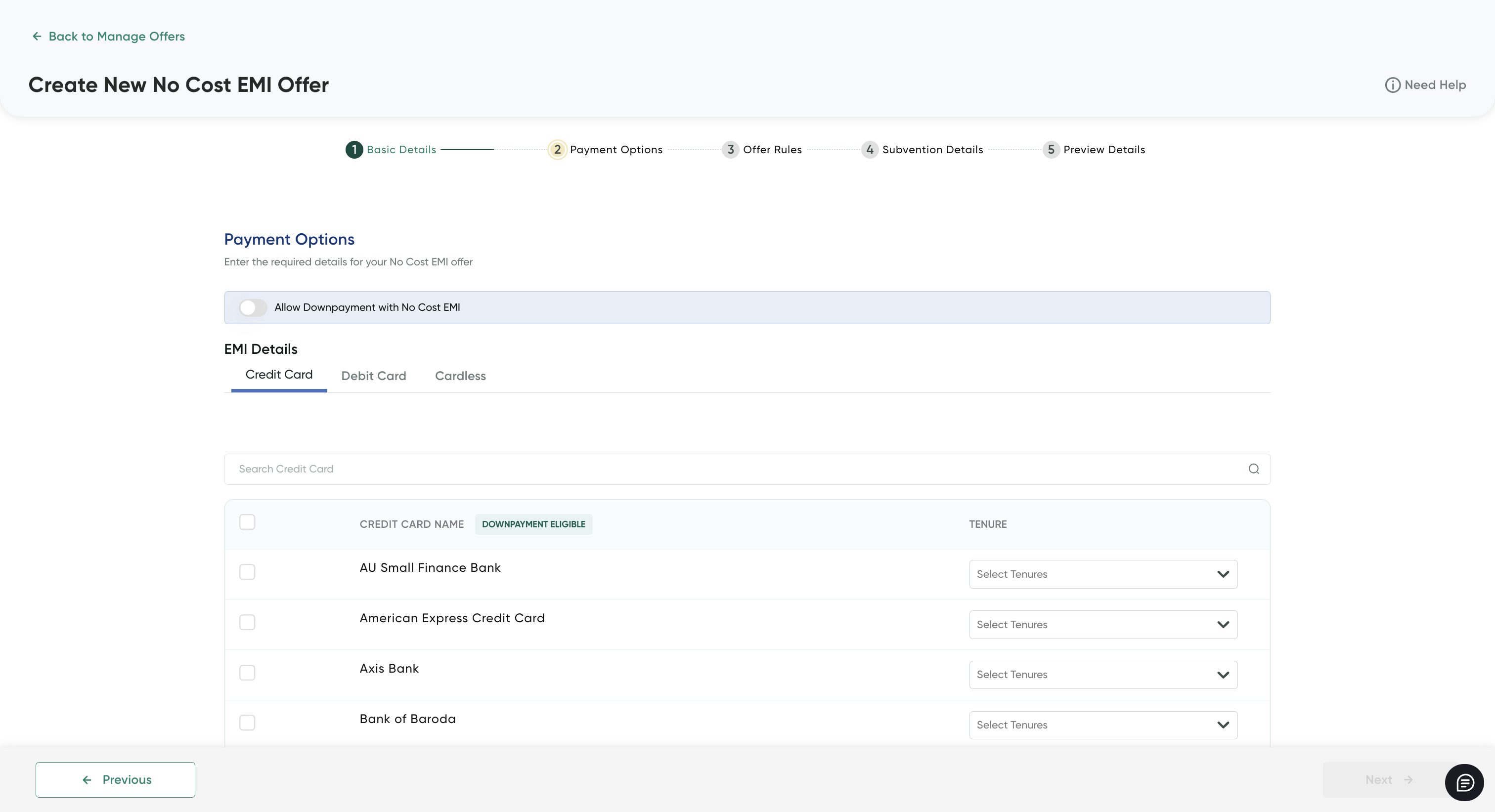
Task: Click the Search Credit Card field
Action: pos(747,469)
